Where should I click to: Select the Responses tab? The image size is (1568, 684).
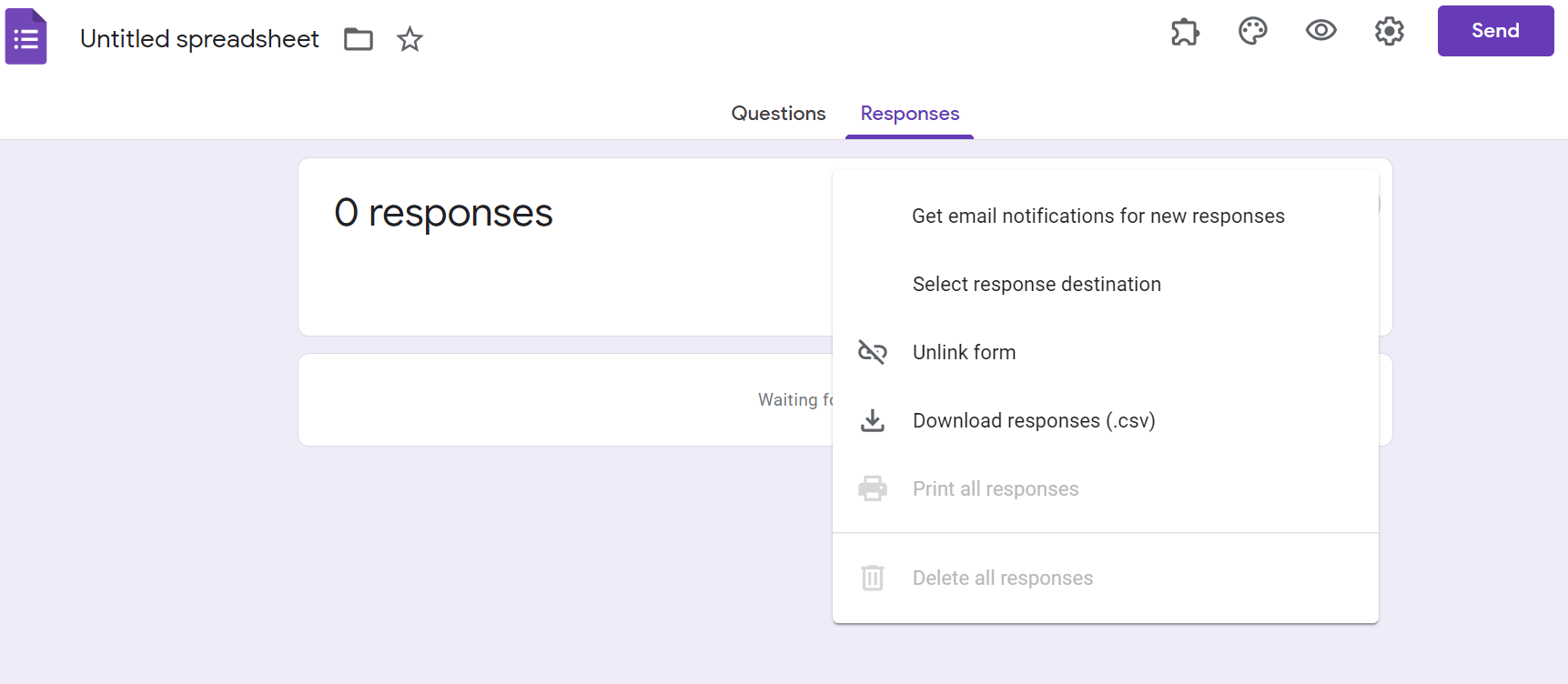point(909,114)
